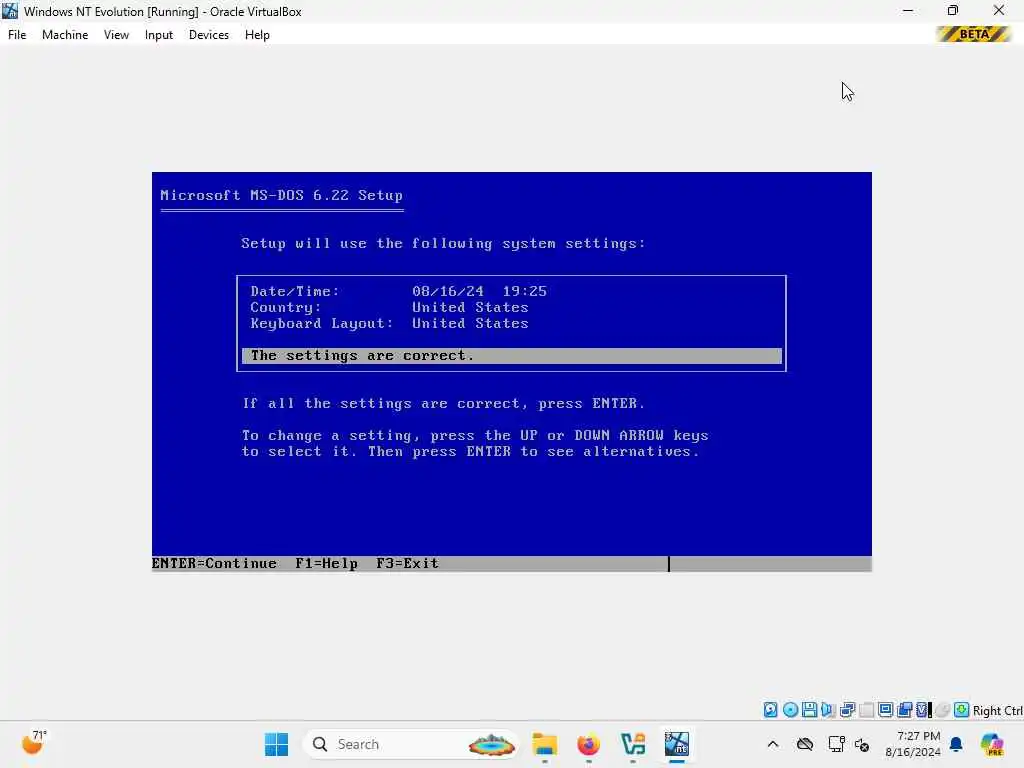Open Copilot preview icon in taskbar

coord(992,744)
